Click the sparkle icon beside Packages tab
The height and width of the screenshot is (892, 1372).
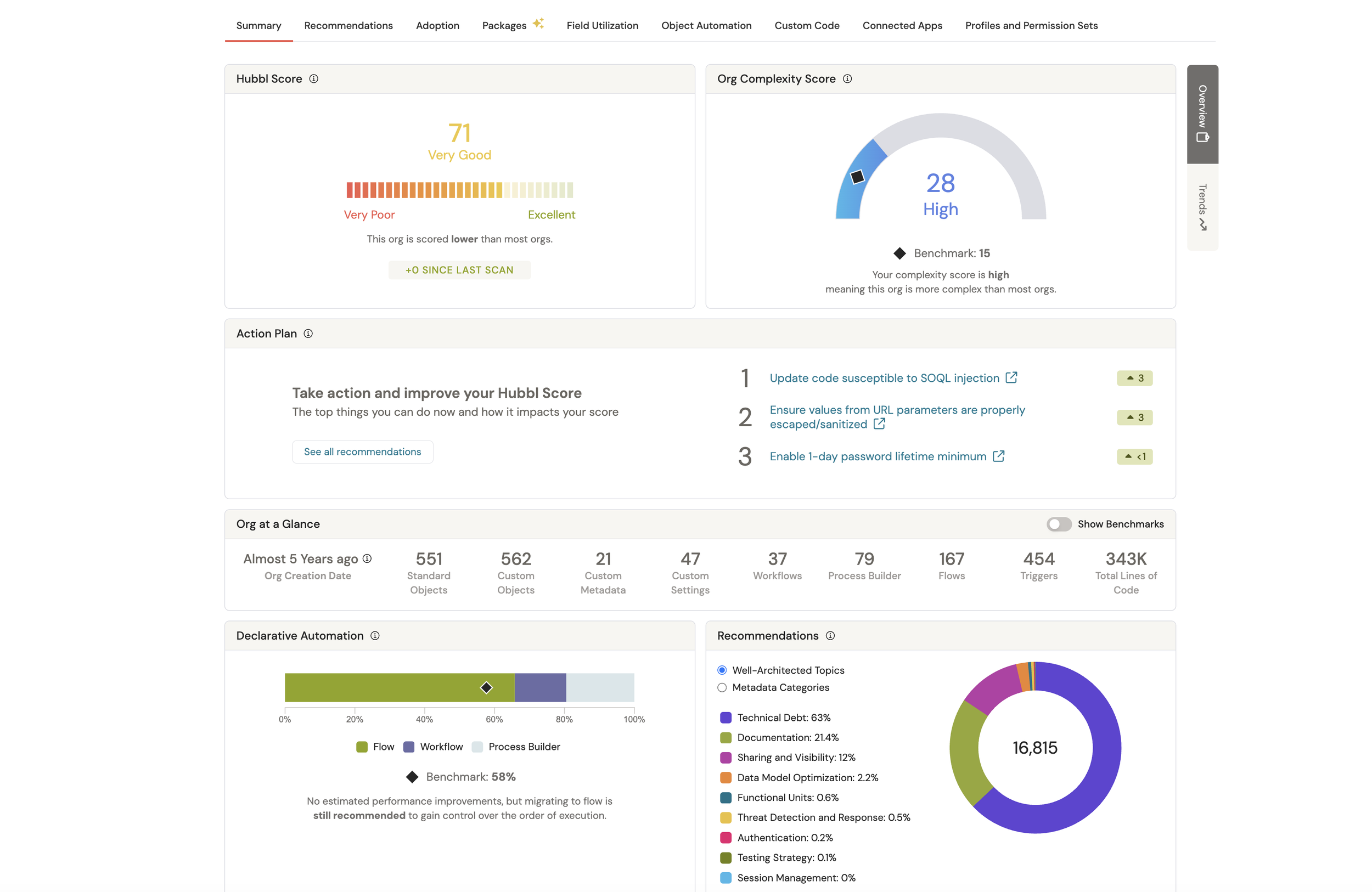pos(538,23)
